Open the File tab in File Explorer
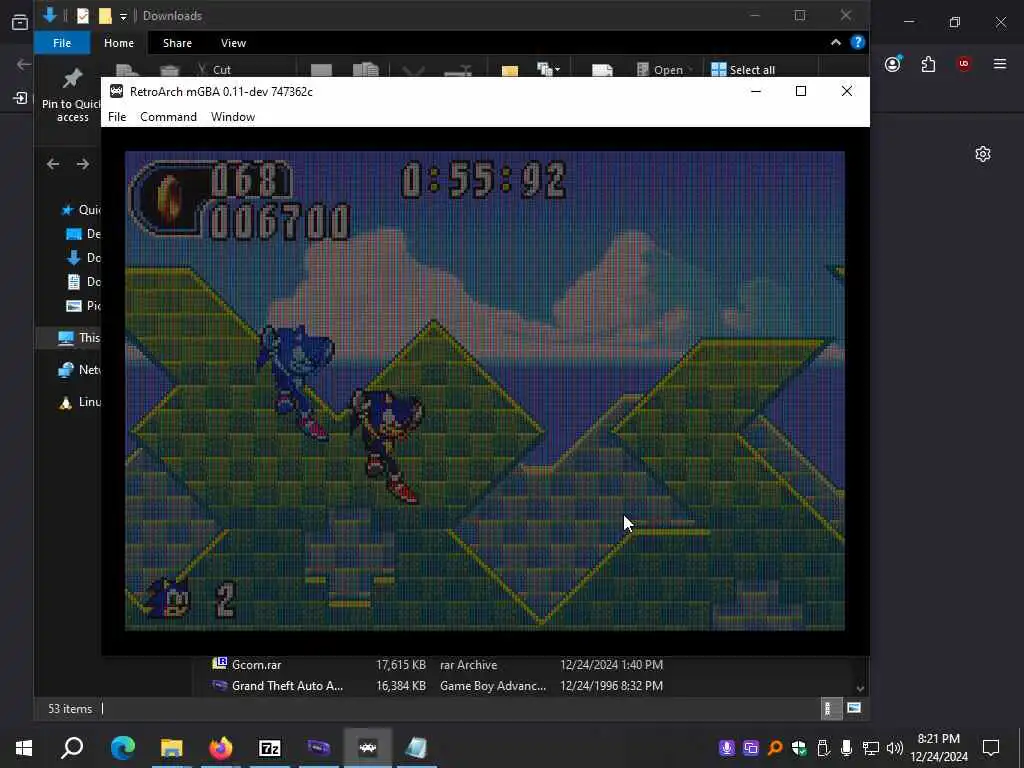This screenshot has height=768, width=1024. 62,43
